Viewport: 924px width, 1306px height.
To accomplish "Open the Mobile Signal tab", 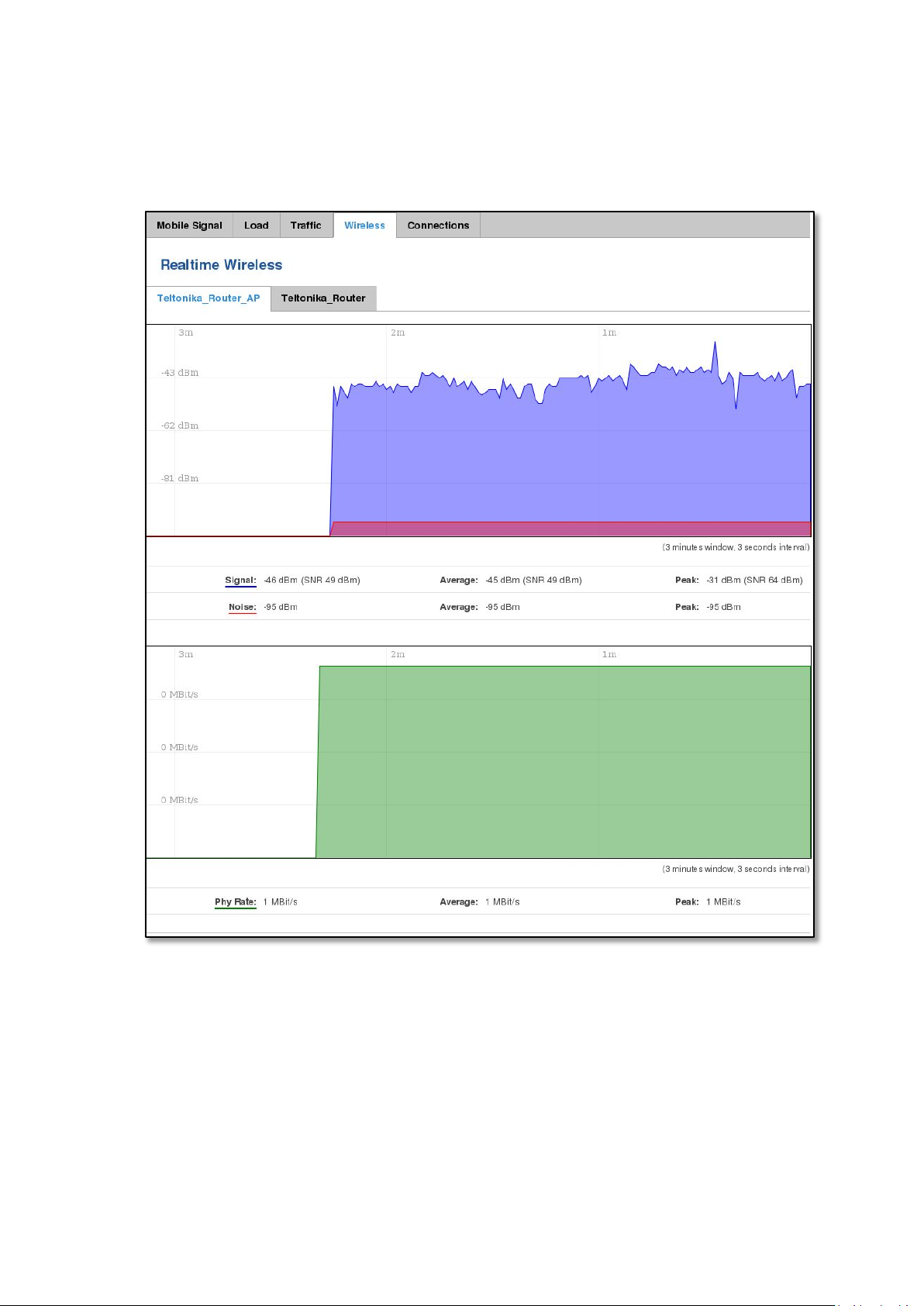I will point(189,226).
